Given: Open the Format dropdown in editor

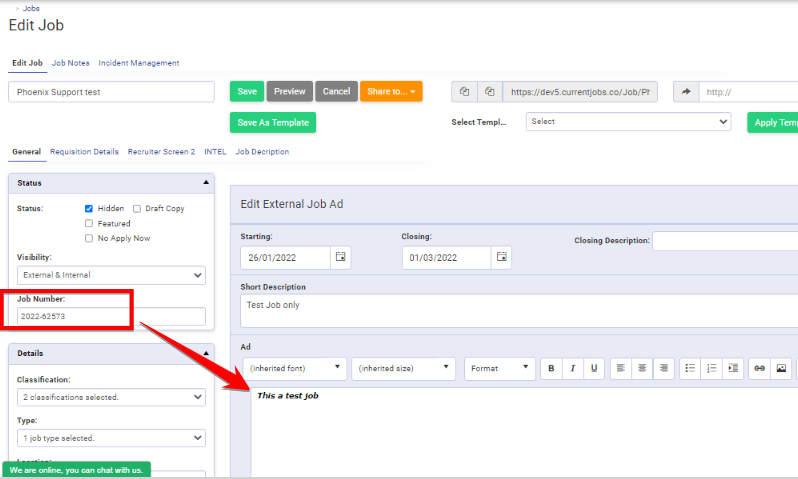Looking at the screenshot, I should tap(499, 368).
